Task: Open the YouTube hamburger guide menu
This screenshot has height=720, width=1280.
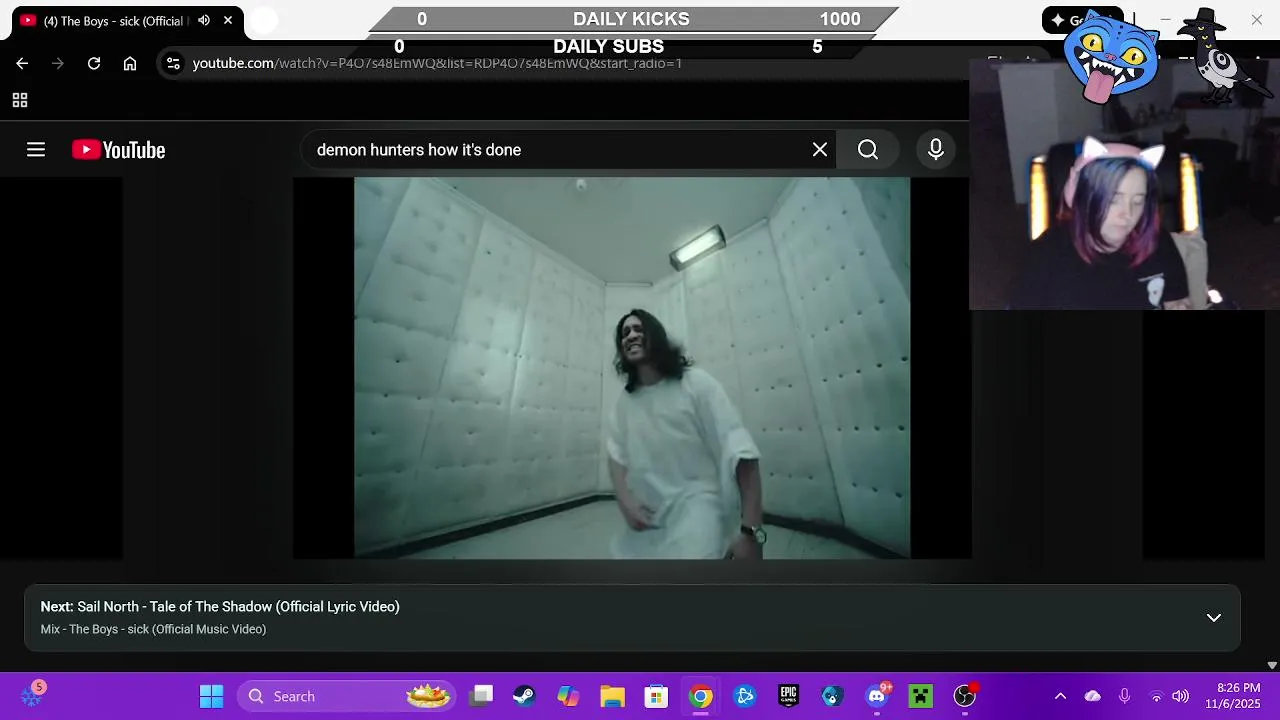Action: [x=36, y=150]
